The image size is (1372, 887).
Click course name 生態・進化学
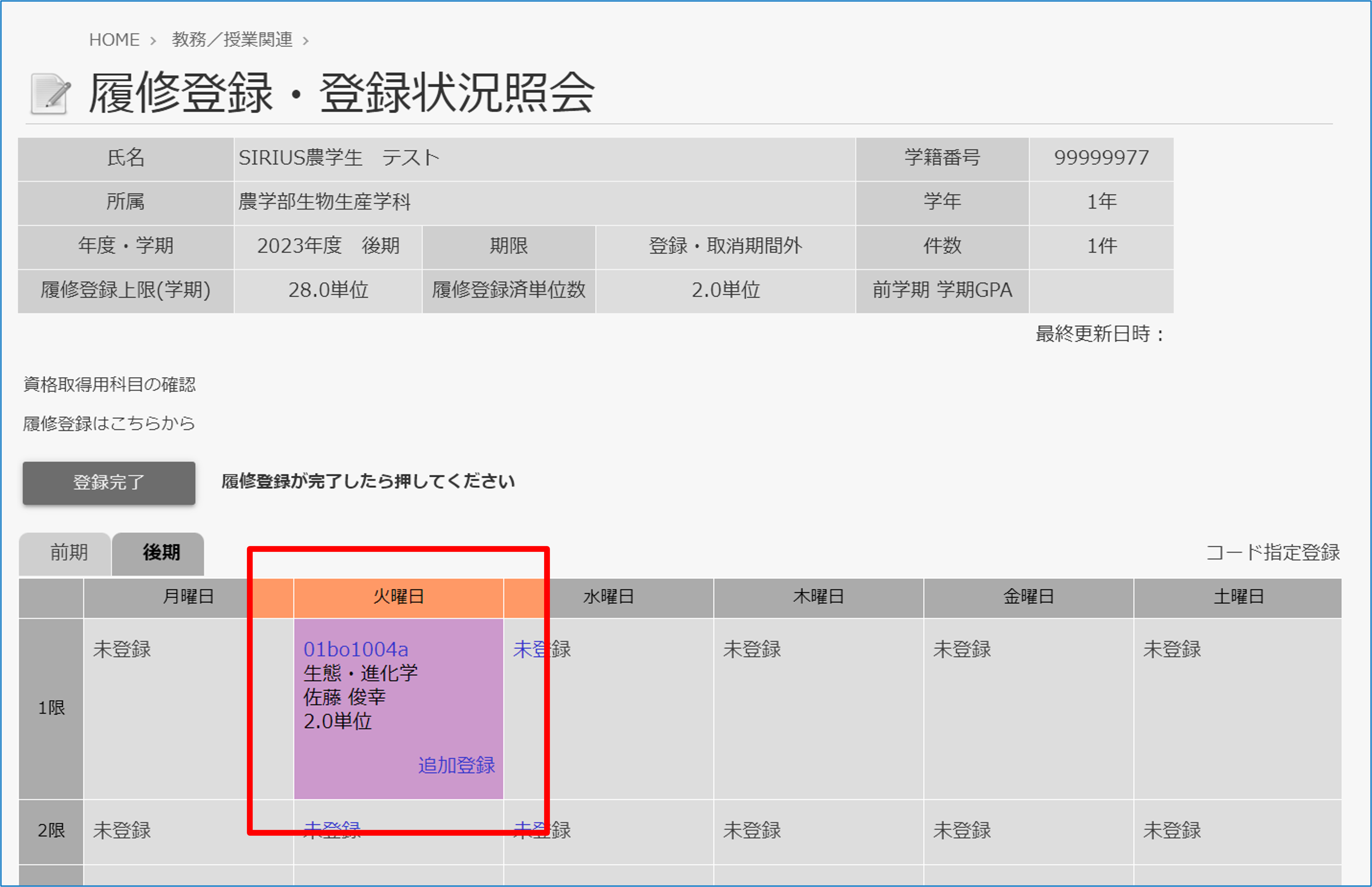(x=360, y=673)
